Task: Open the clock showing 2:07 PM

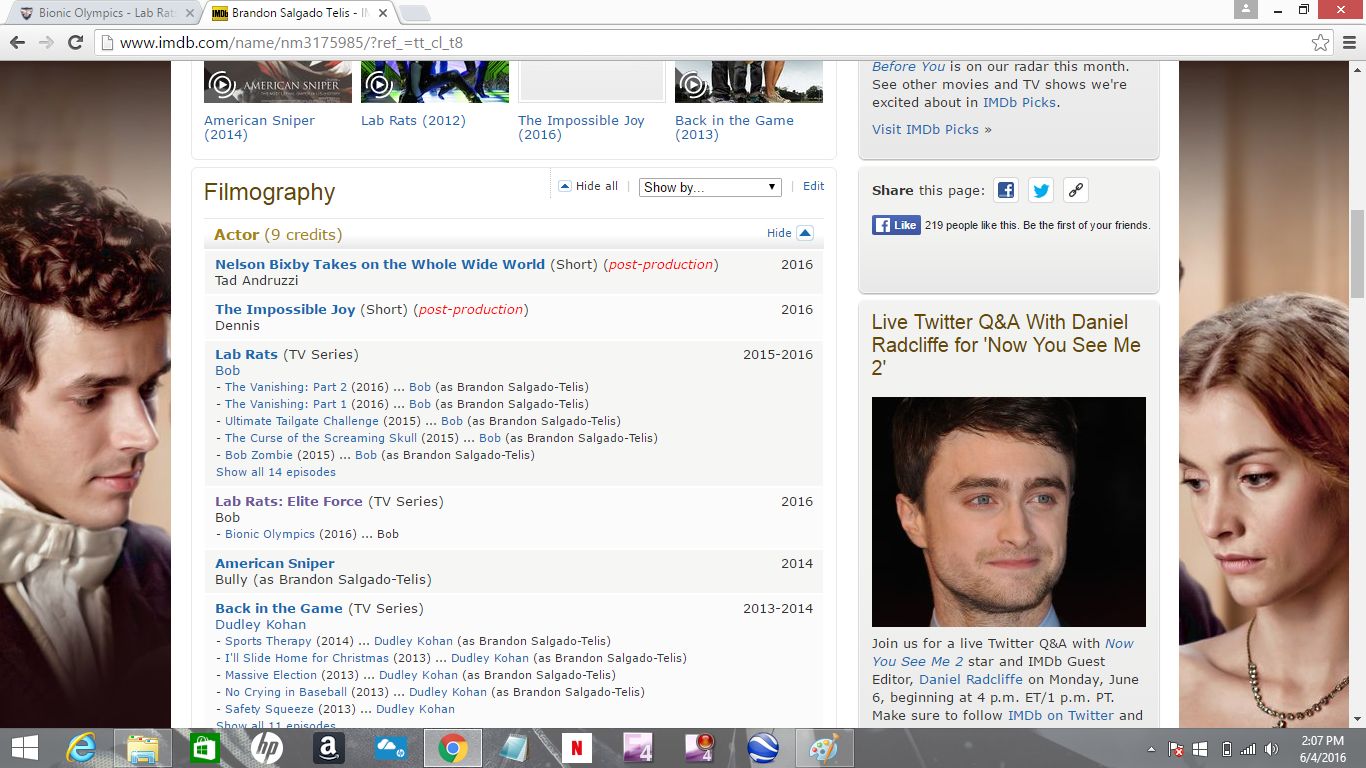Action: click(1322, 748)
